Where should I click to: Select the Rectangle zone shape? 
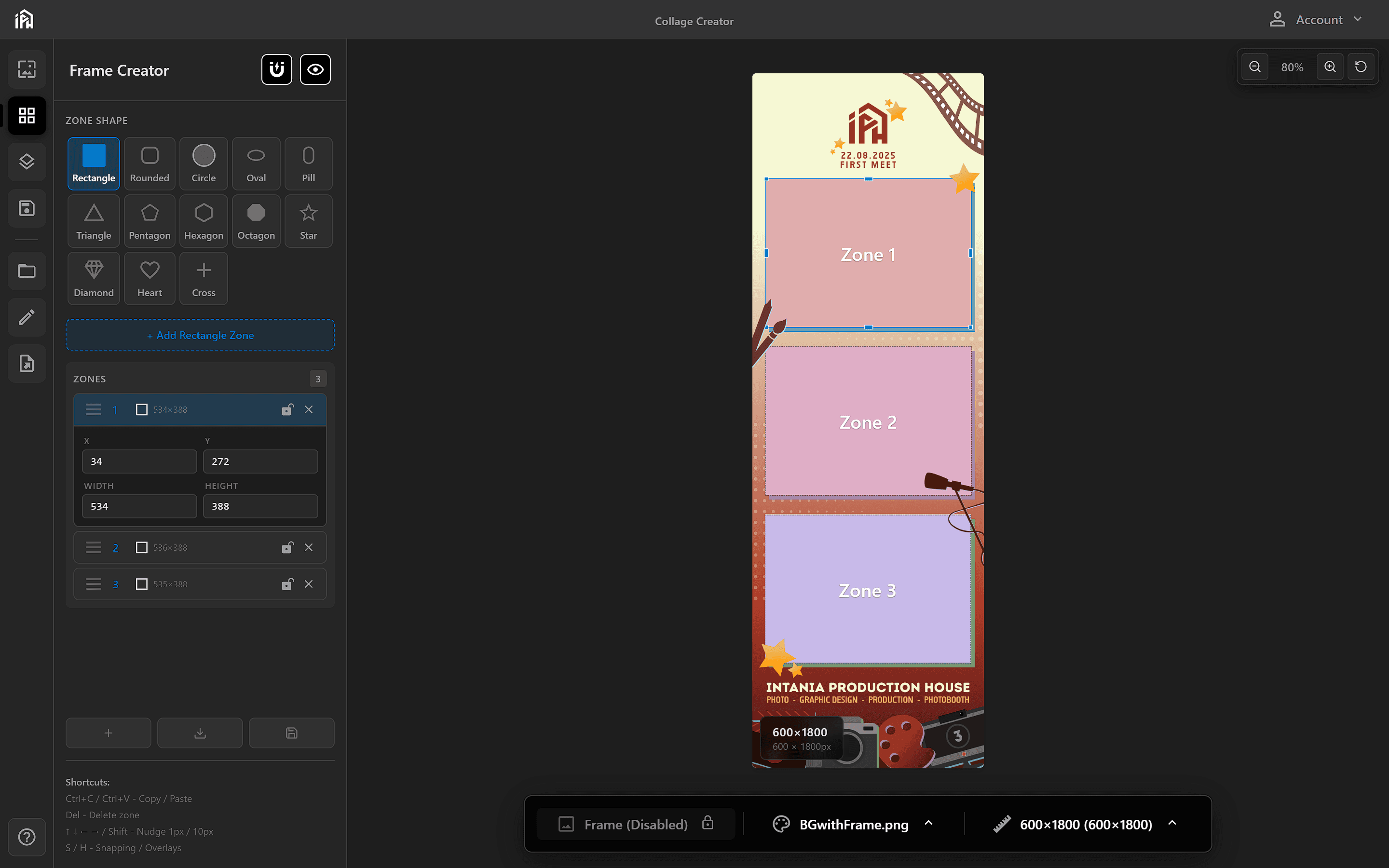(x=94, y=163)
